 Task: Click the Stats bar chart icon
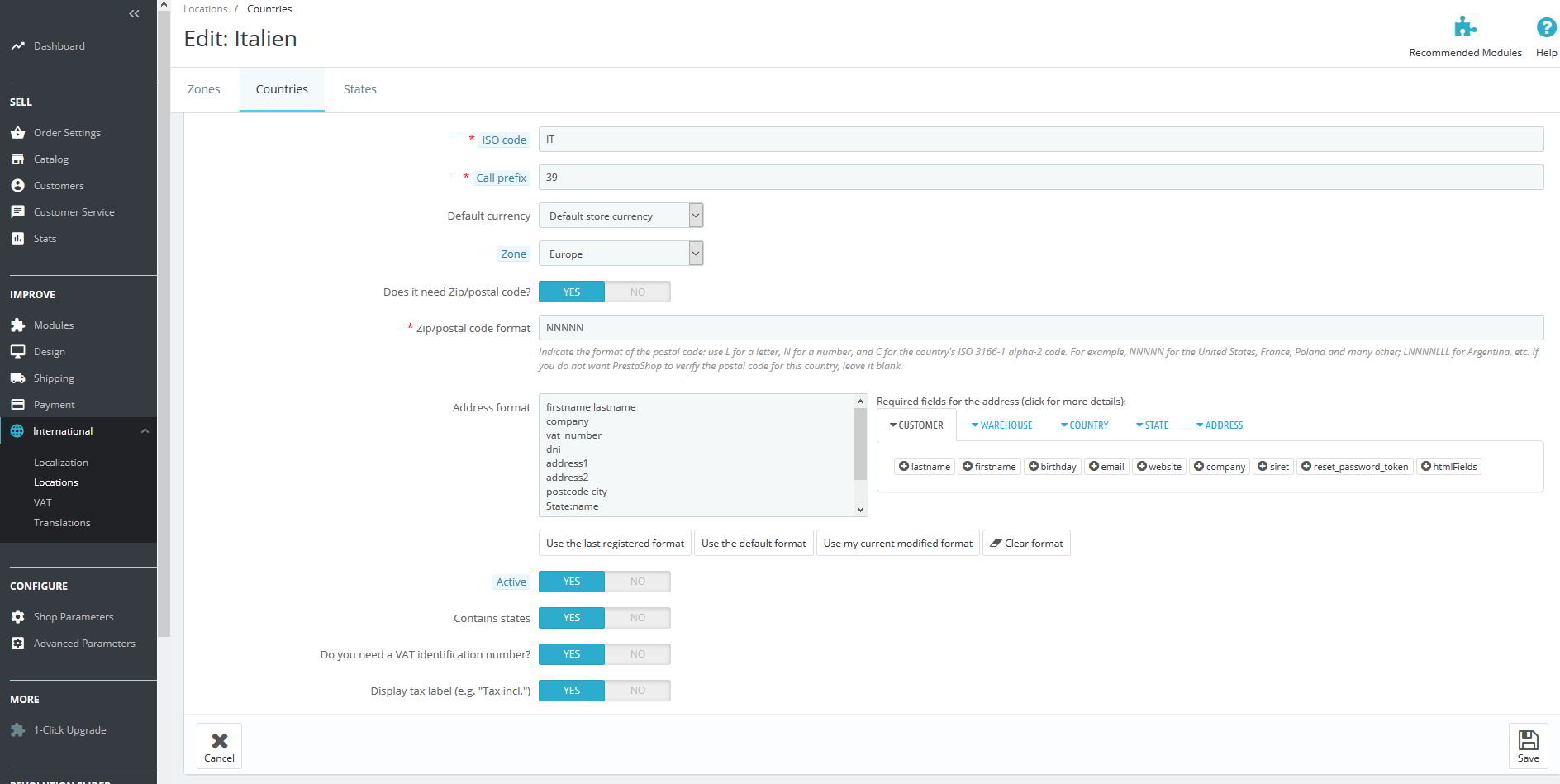coord(17,238)
